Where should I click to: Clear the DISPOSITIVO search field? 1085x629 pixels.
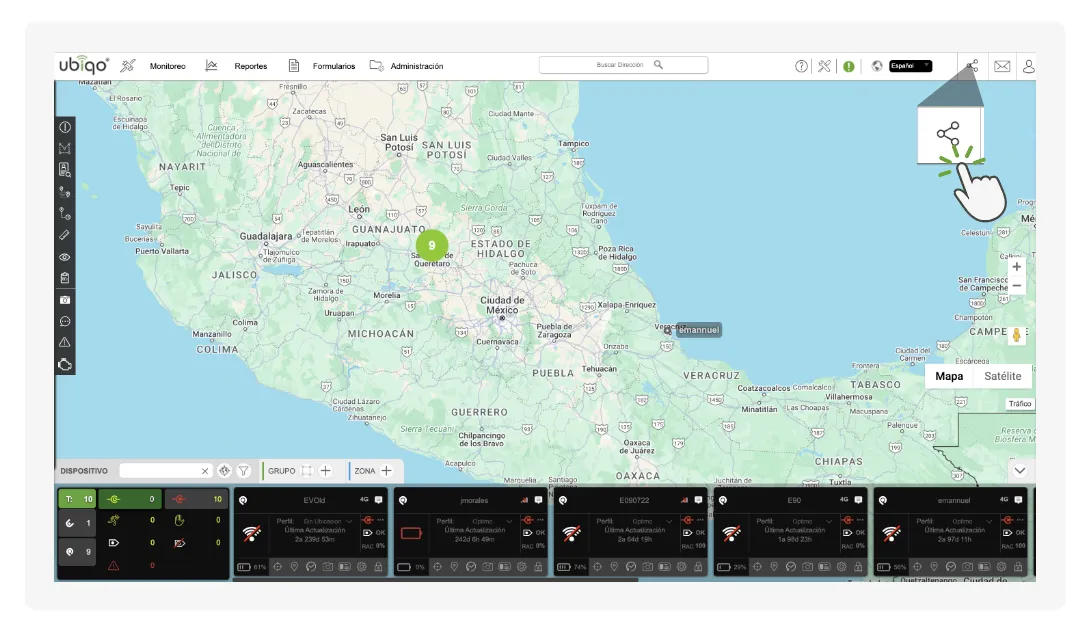click(x=205, y=471)
